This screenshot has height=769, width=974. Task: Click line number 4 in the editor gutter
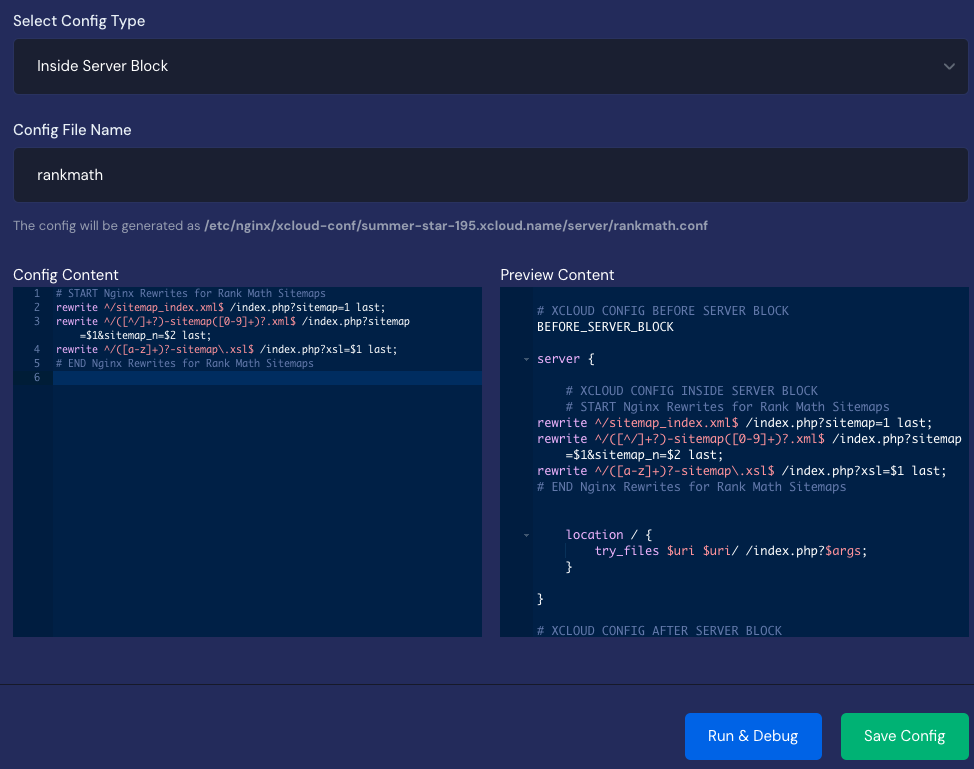point(36,349)
